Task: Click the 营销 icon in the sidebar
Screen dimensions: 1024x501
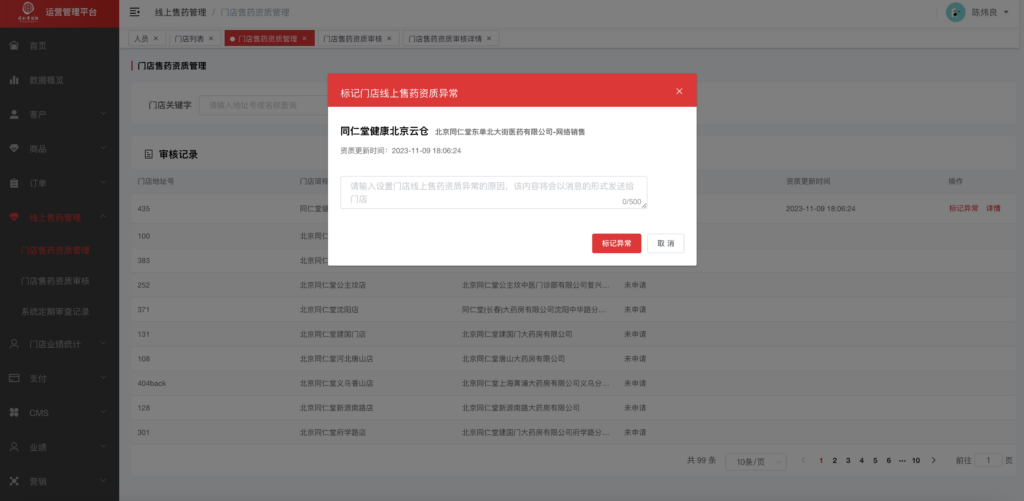Action: (14, 481)
